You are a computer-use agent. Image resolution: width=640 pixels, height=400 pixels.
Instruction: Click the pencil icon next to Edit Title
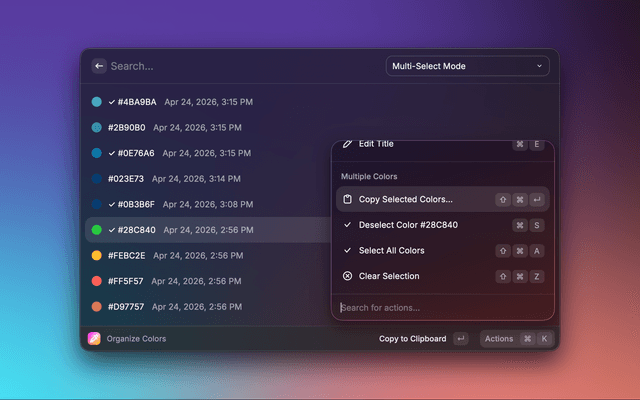pos(347,144)
